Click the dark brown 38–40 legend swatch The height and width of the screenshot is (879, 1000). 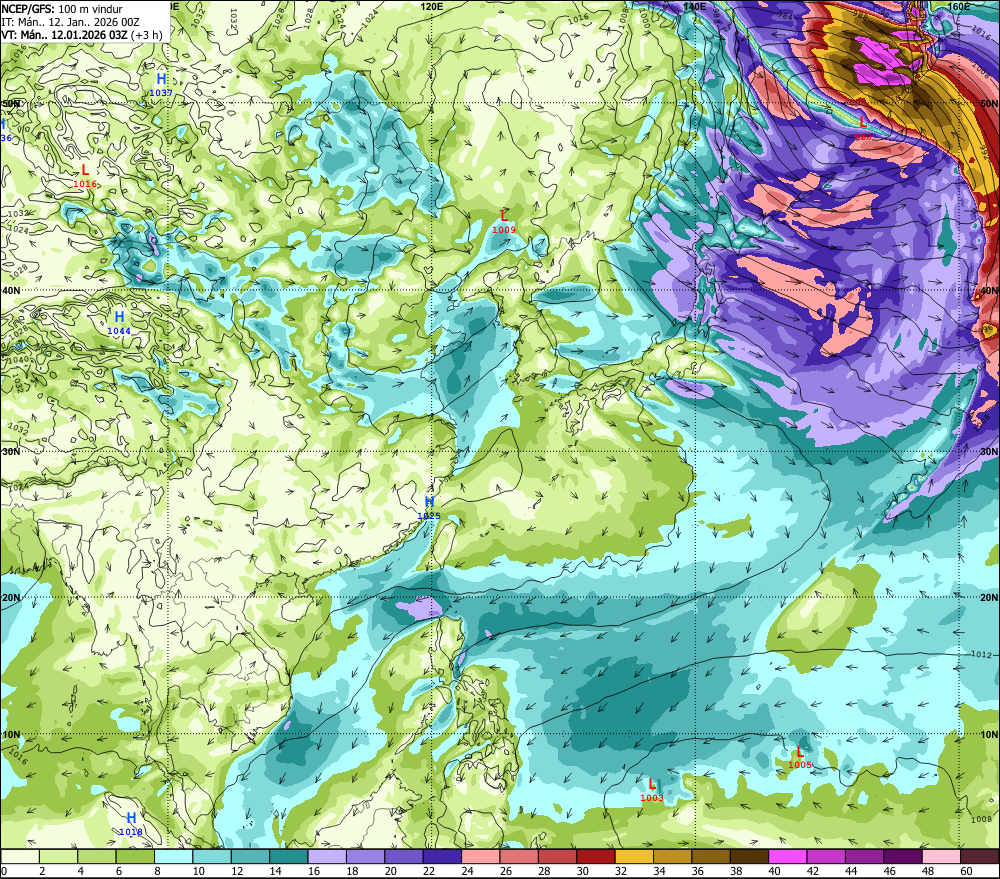749,856
